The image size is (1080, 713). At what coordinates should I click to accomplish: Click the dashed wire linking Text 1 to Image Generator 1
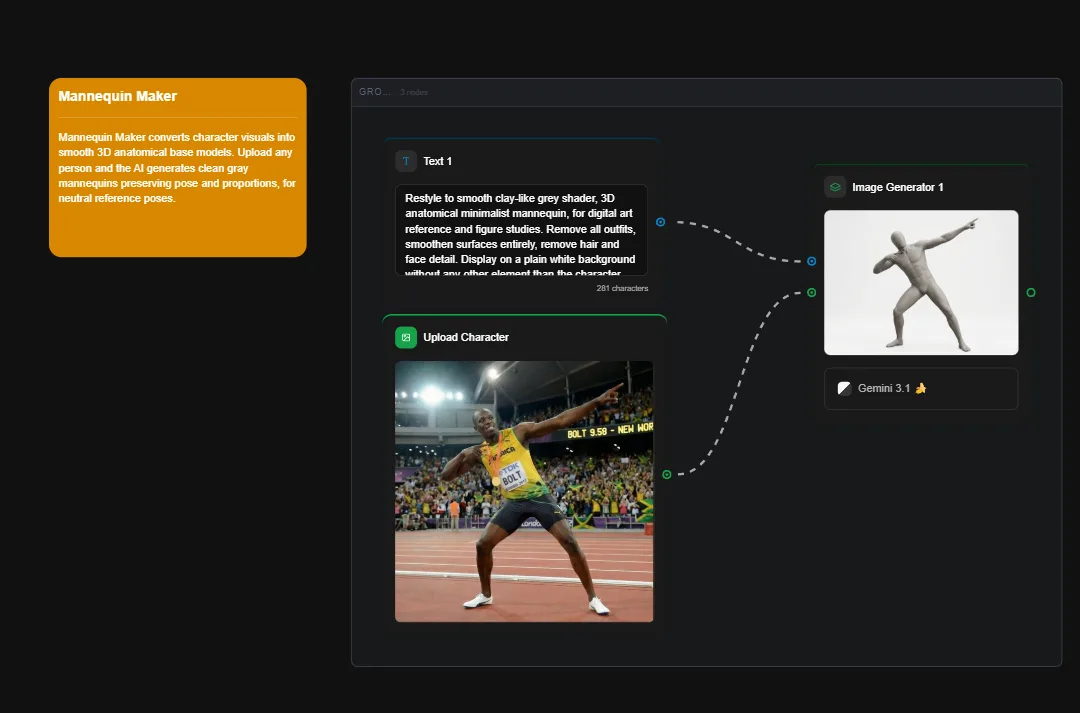[x=735, y=240]
